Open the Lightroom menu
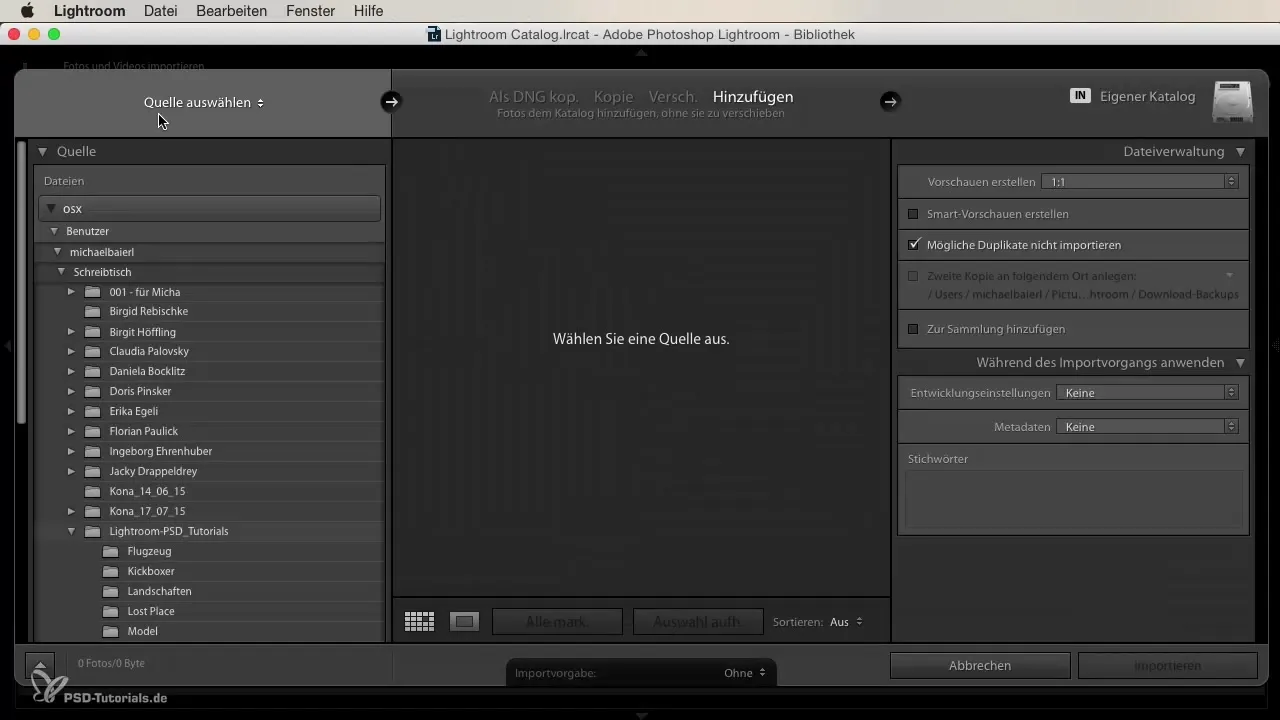The image size is (1280, 720). click(90, 11)
